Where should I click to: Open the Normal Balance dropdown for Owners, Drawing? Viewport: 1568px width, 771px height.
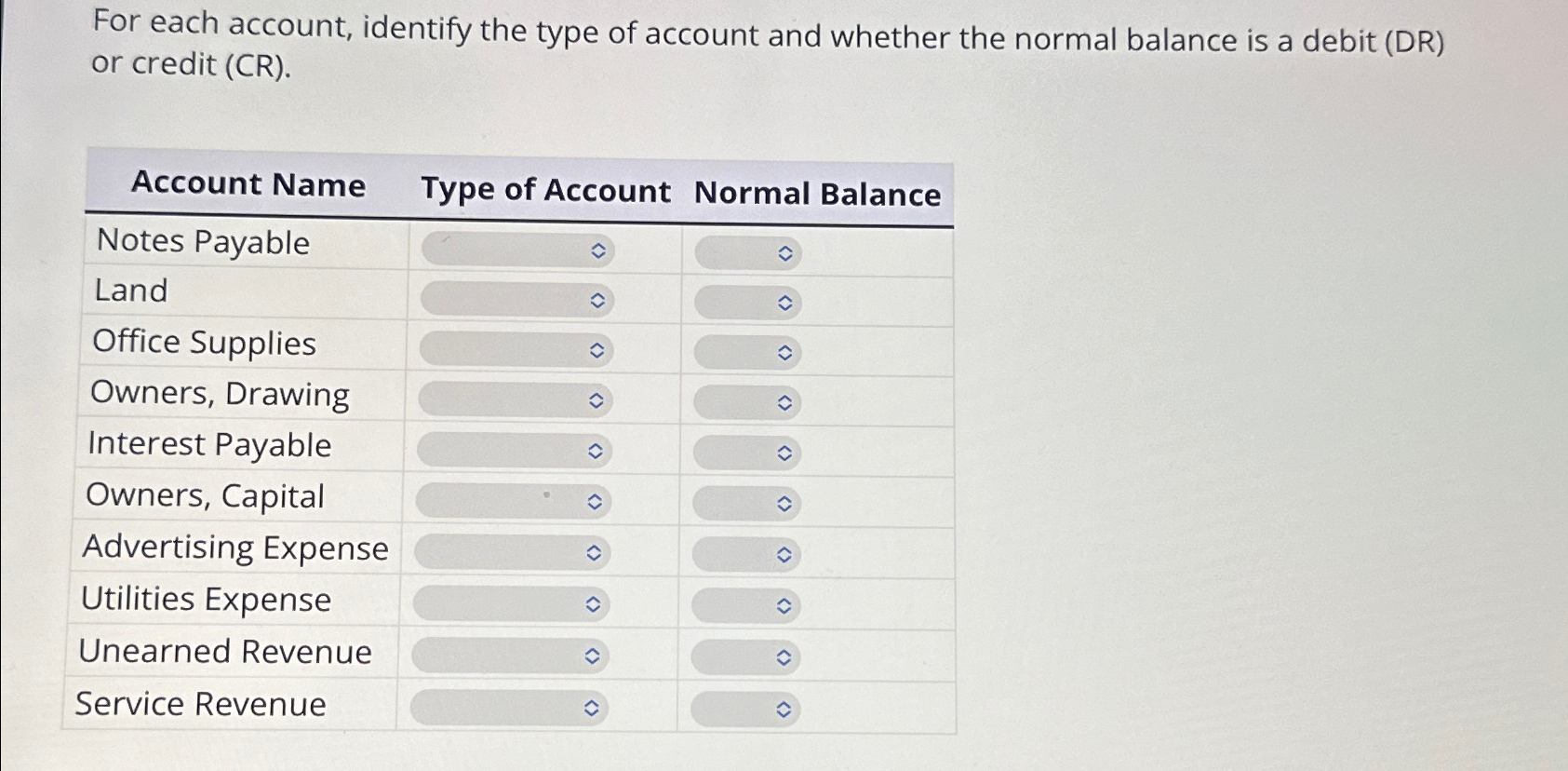tap(744, 402)
